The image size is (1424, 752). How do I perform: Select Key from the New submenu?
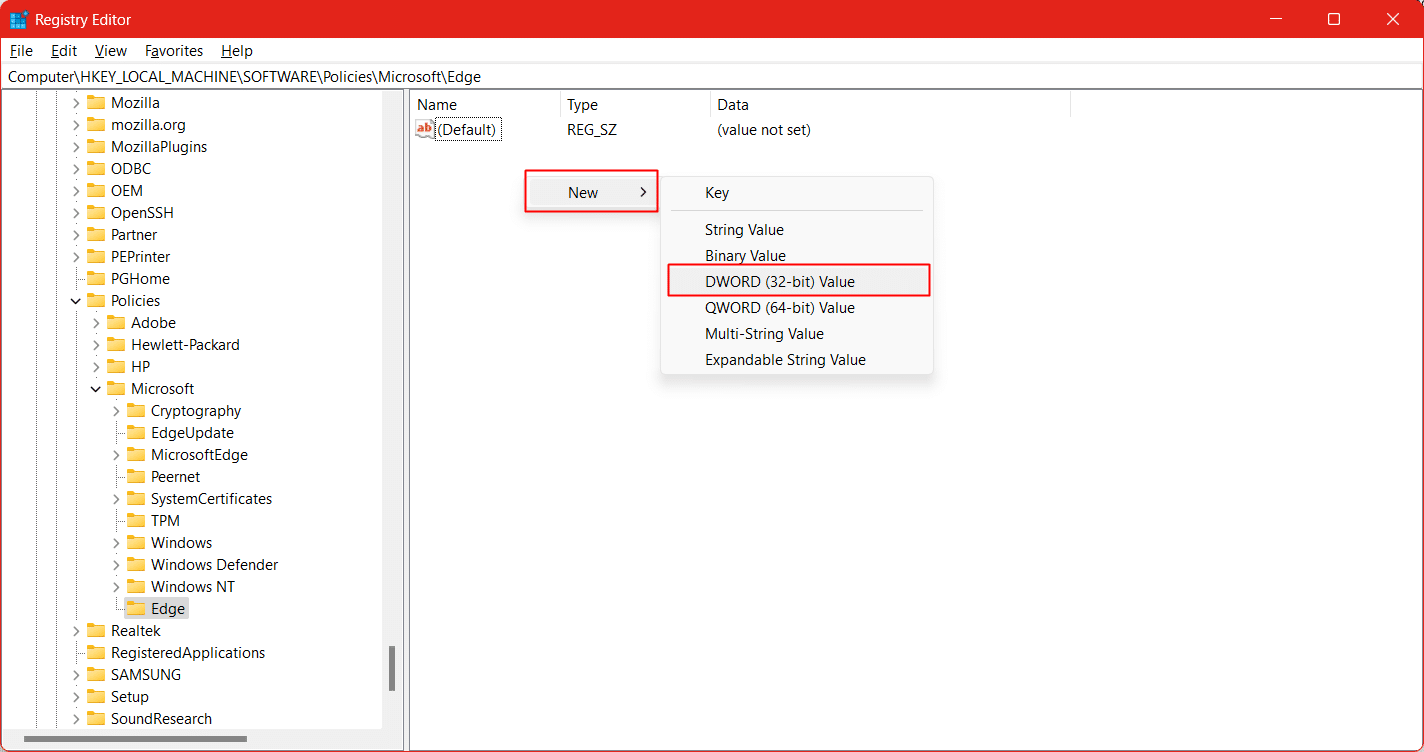coord(797,193)
